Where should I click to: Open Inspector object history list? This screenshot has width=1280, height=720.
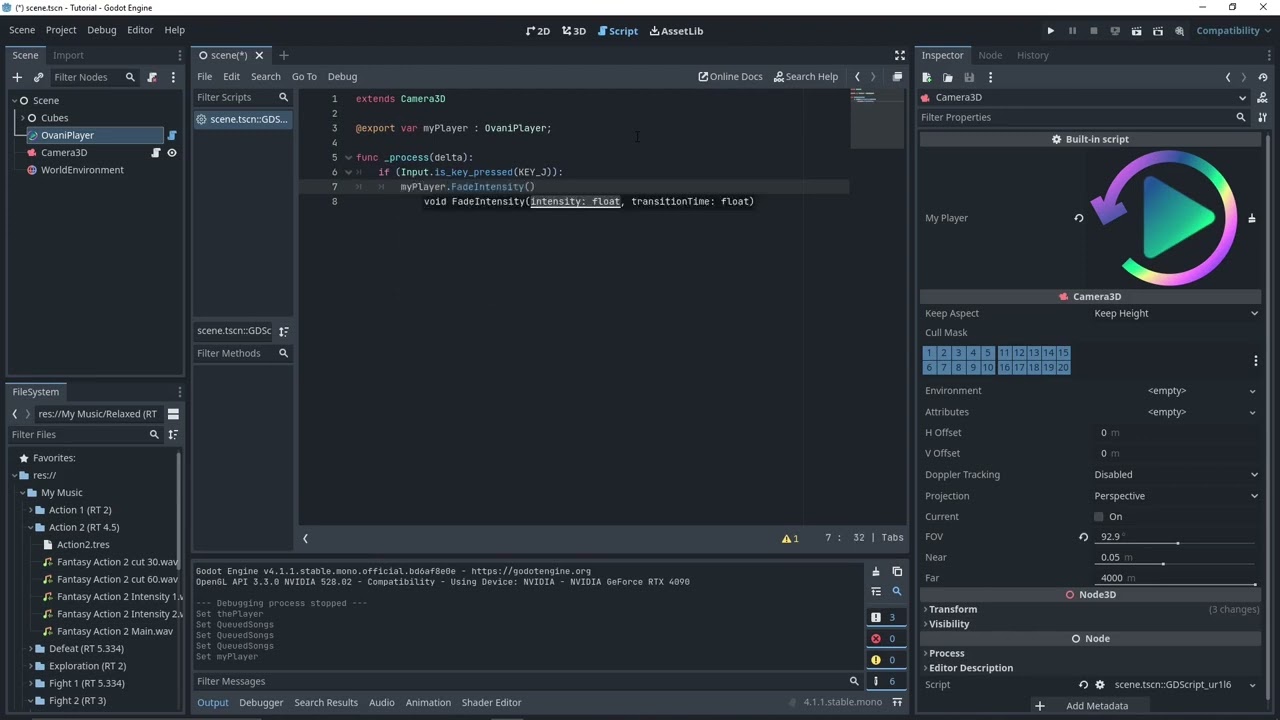click(1263, 77)
